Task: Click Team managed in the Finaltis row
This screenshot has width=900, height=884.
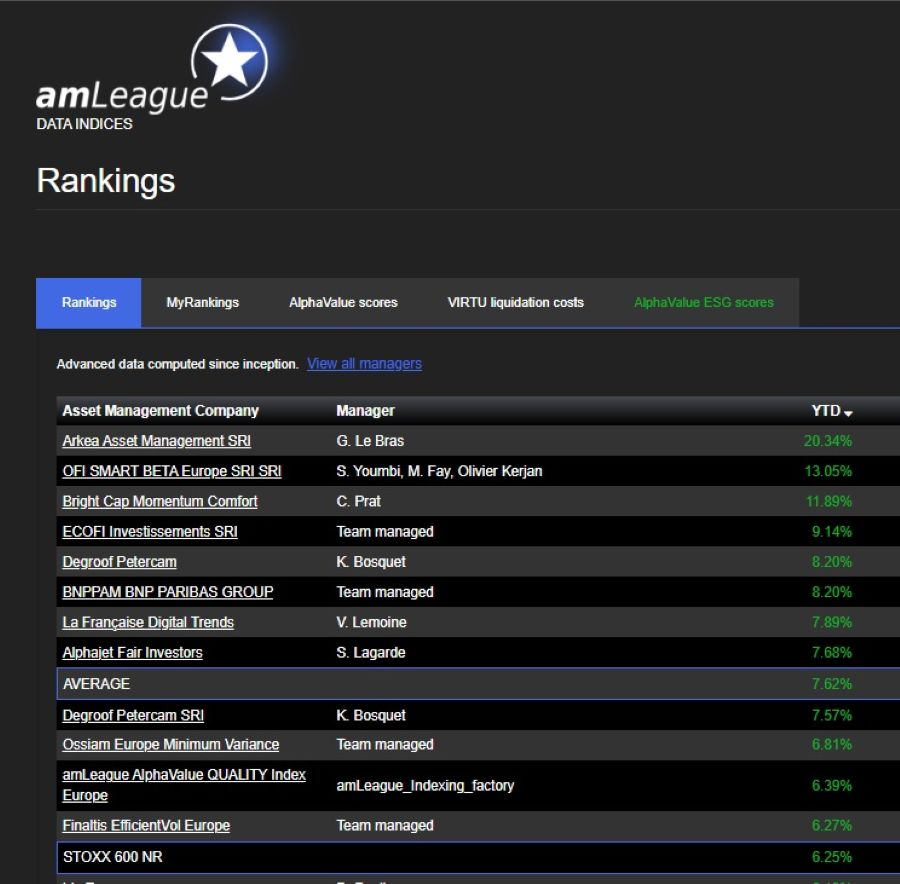Action: (x=385, y=825)
